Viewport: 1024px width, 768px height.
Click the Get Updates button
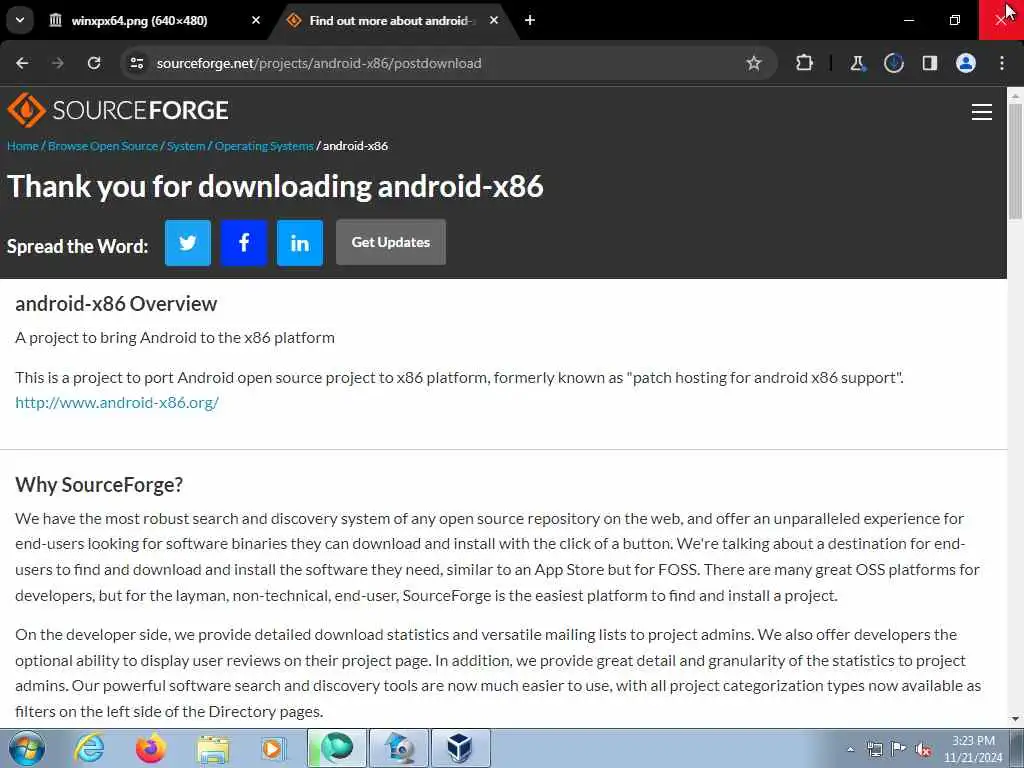coord(391,242)
